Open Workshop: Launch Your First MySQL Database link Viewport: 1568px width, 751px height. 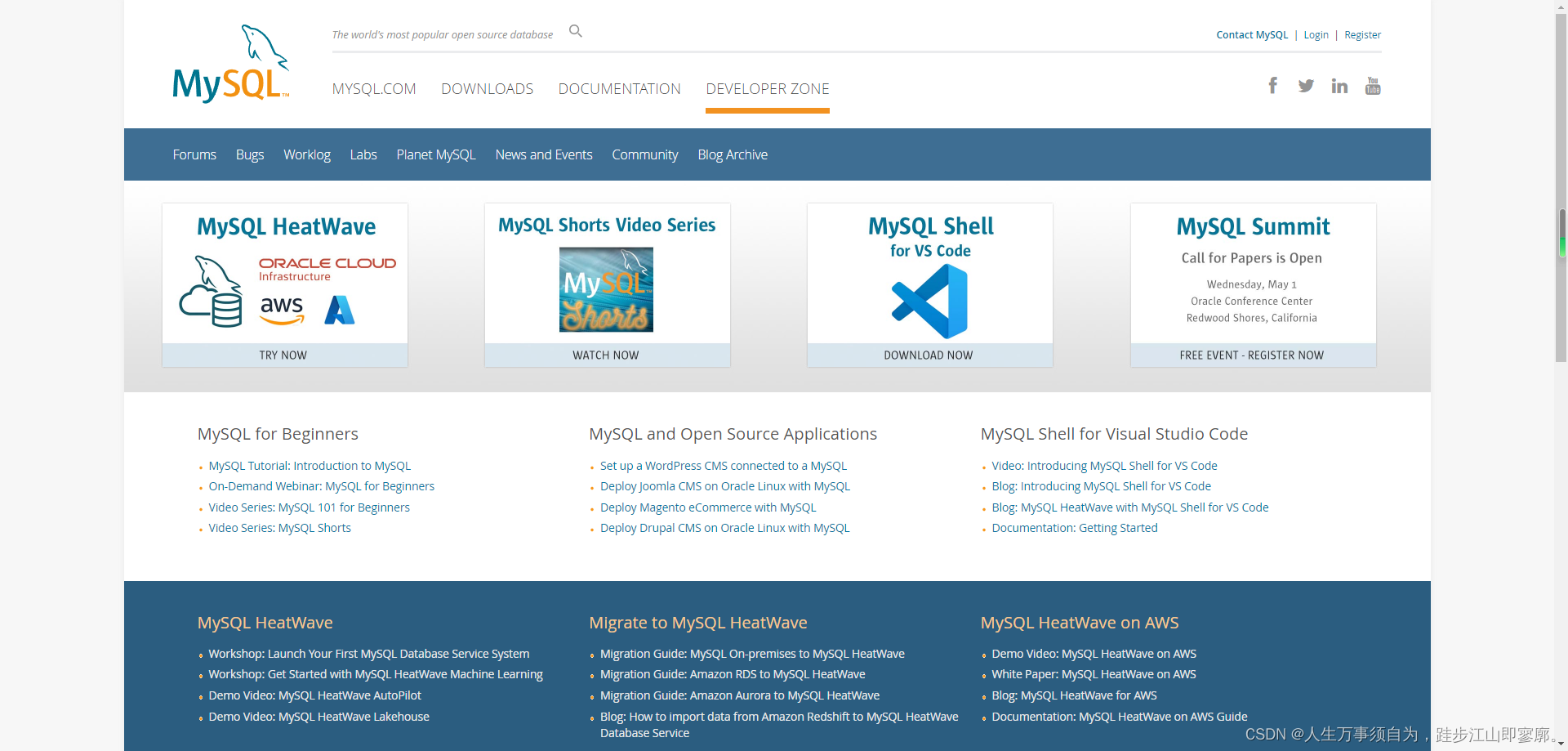pos(369,654)
